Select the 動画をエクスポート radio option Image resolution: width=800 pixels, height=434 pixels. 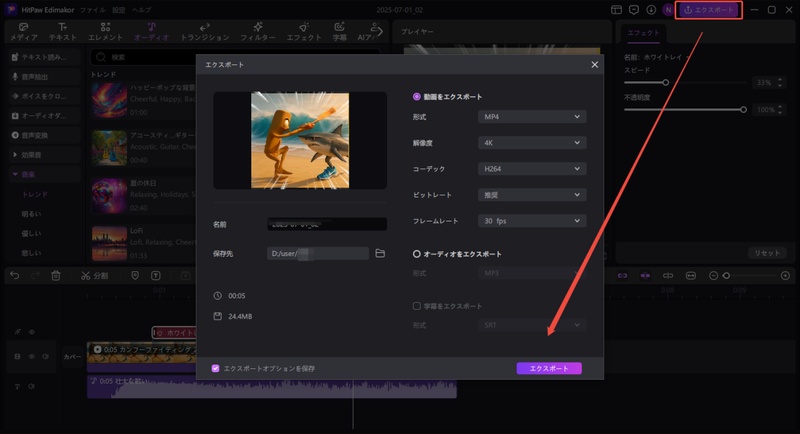[x=417, y=97]
